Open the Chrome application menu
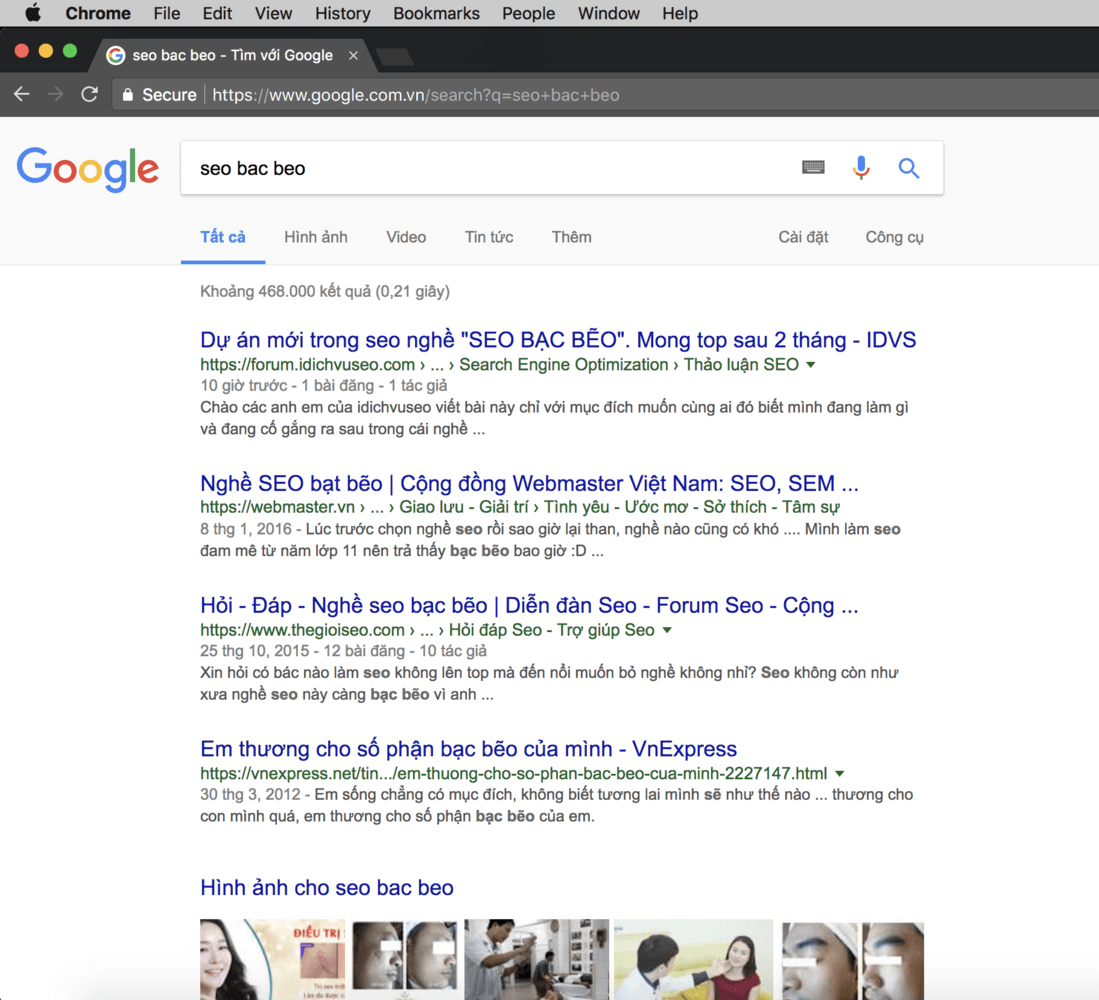 [98, 13]
